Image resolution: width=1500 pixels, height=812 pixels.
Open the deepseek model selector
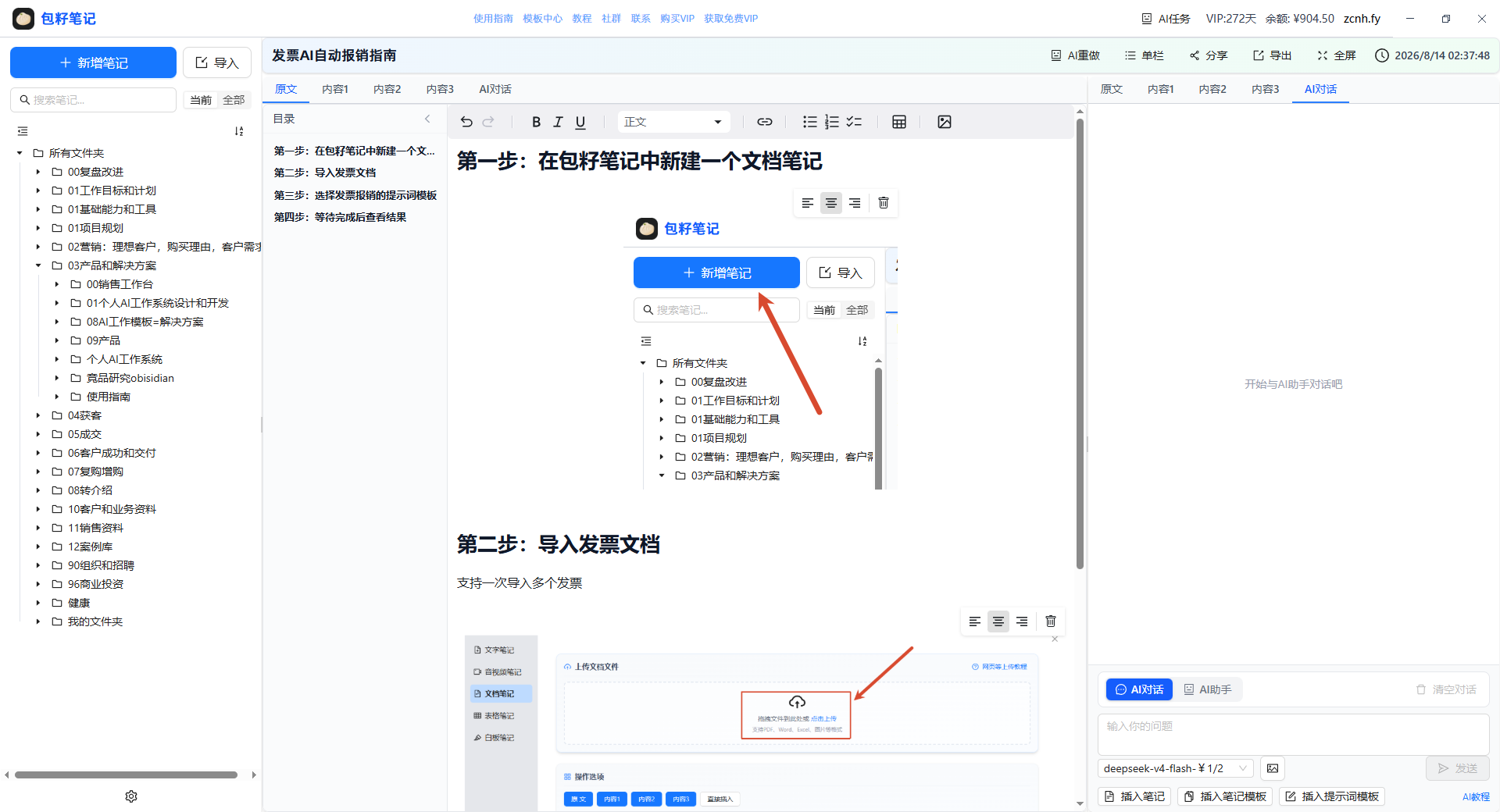click(1176, 768)
